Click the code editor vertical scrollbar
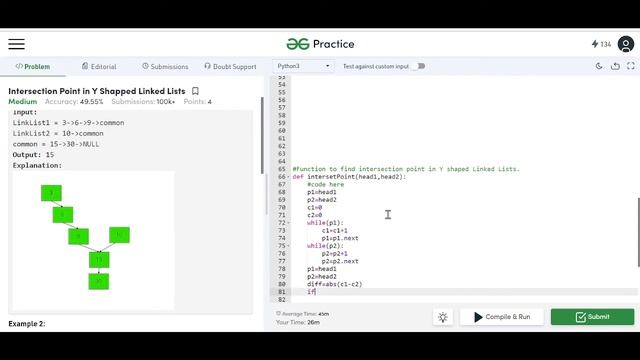This screenshot has width=640, height=360. [x=638, y=233]
